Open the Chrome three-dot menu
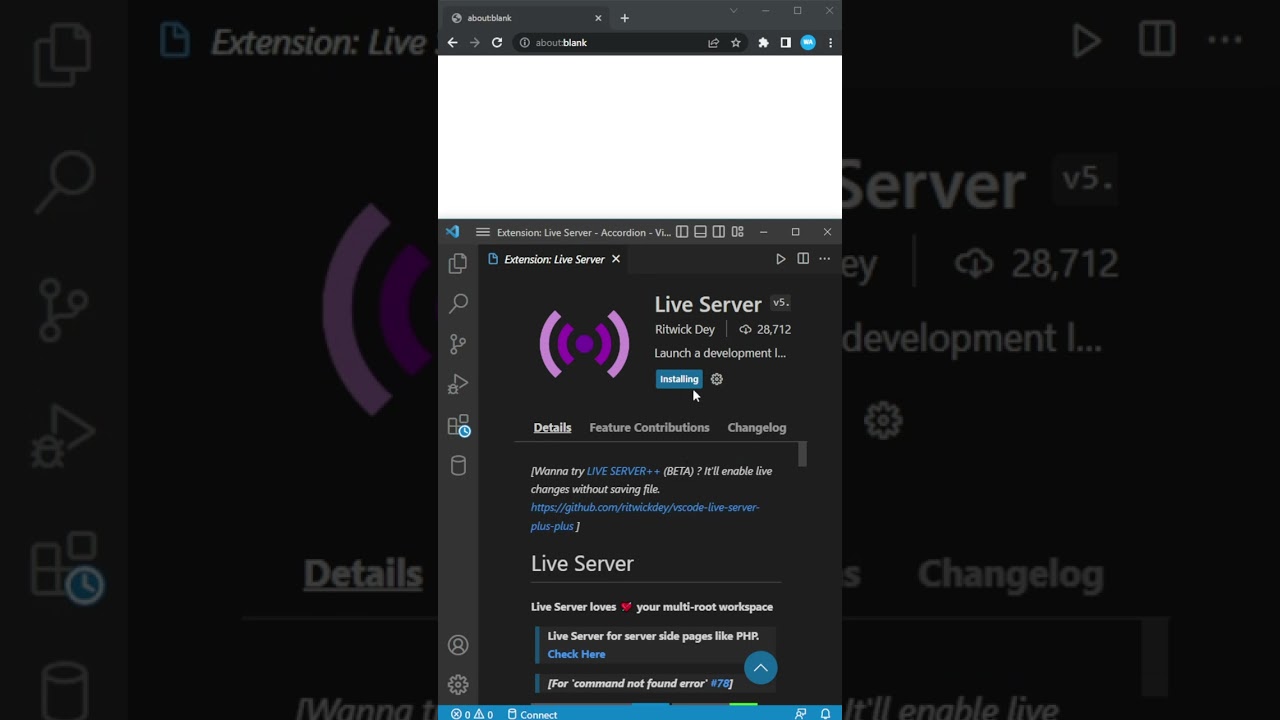 [830, 43]
